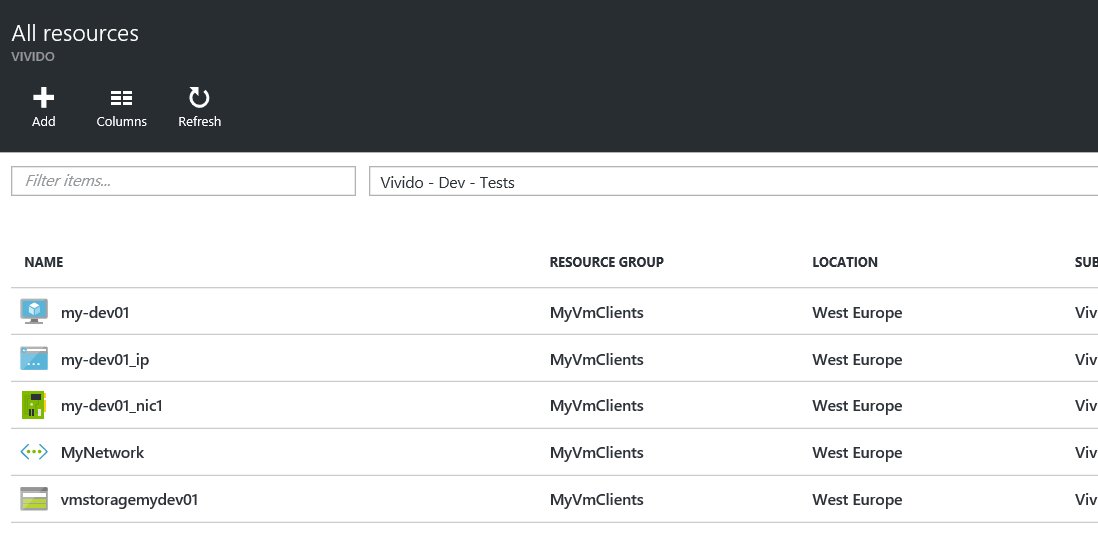Click the Refresh icon
The image size is (1098, 540).
[200, 97]
